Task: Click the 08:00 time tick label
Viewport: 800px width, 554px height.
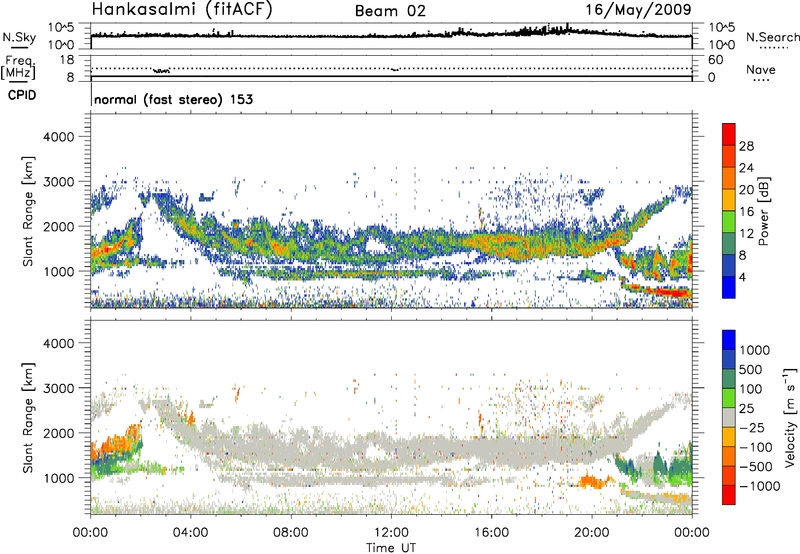Action: [291, 533]
